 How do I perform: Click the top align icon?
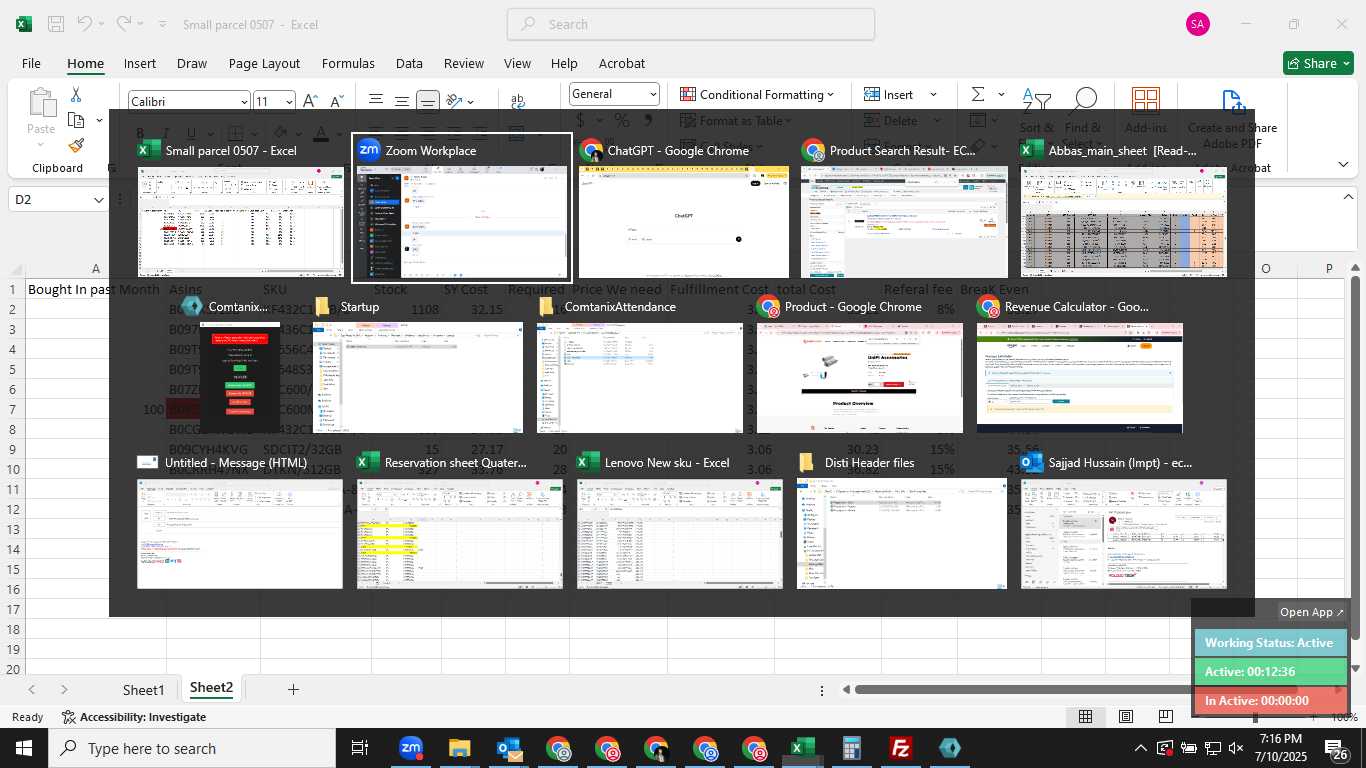tap(376, 100)
